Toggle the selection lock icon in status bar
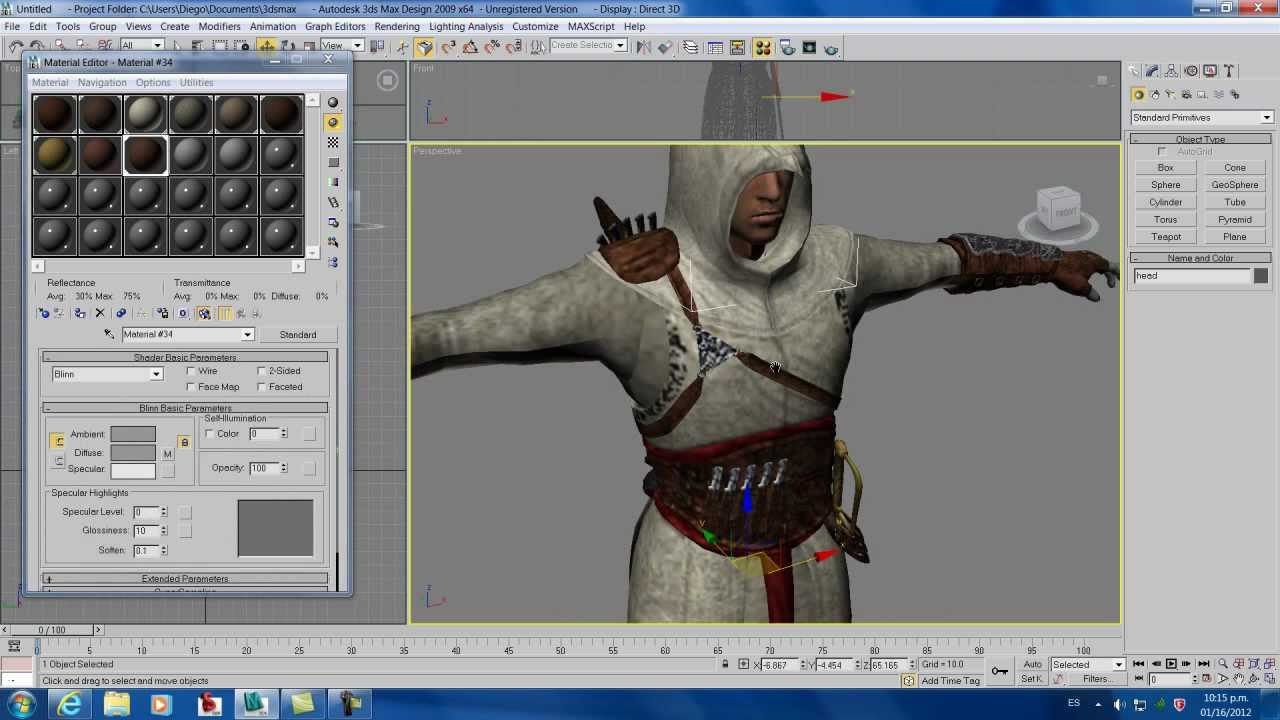This screenshot has width=1280, height=720. pyautogui.click(x=725, y=664)
